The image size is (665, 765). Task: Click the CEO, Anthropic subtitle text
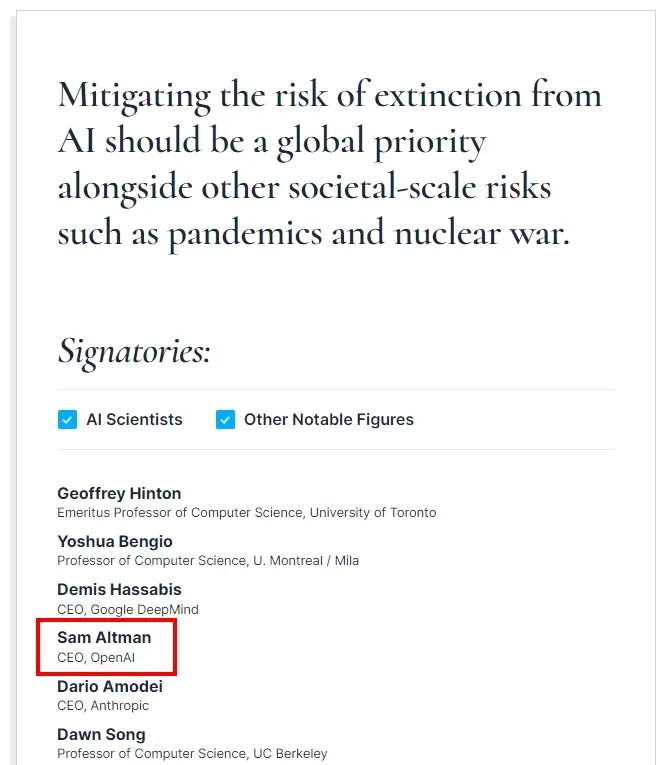click(x=103, y=705)
